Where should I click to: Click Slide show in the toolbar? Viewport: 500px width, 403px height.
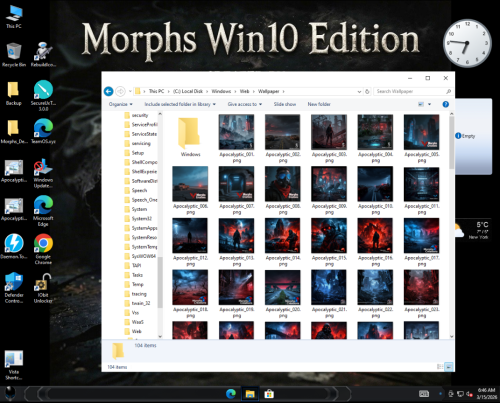tap(285, 104)
